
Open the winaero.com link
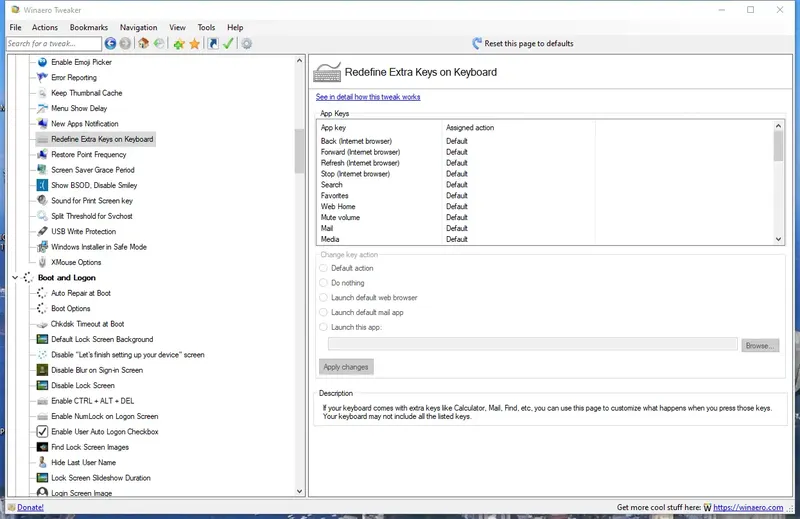pos(748,507)
